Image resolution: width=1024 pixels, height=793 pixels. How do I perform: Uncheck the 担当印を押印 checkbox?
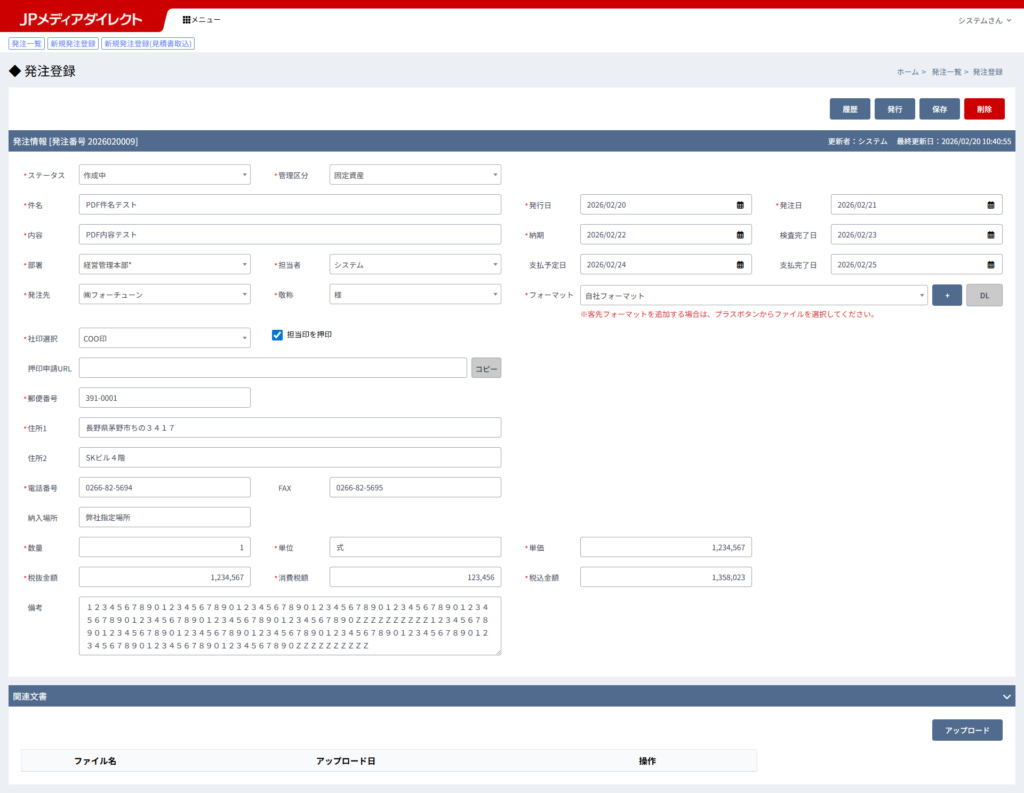(278, 335)
